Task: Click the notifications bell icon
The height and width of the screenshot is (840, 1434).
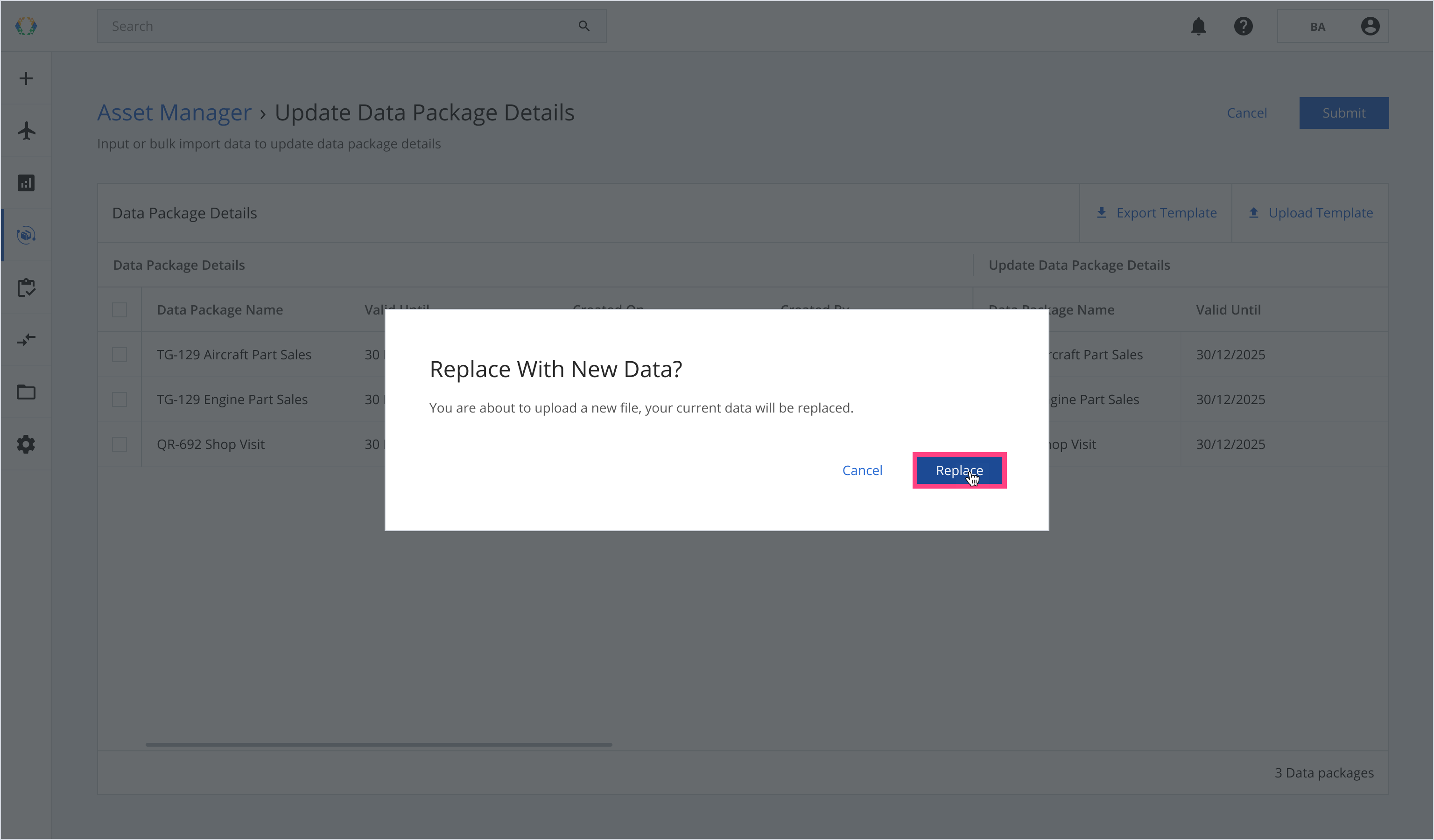Action: (x=1198, y=26)
